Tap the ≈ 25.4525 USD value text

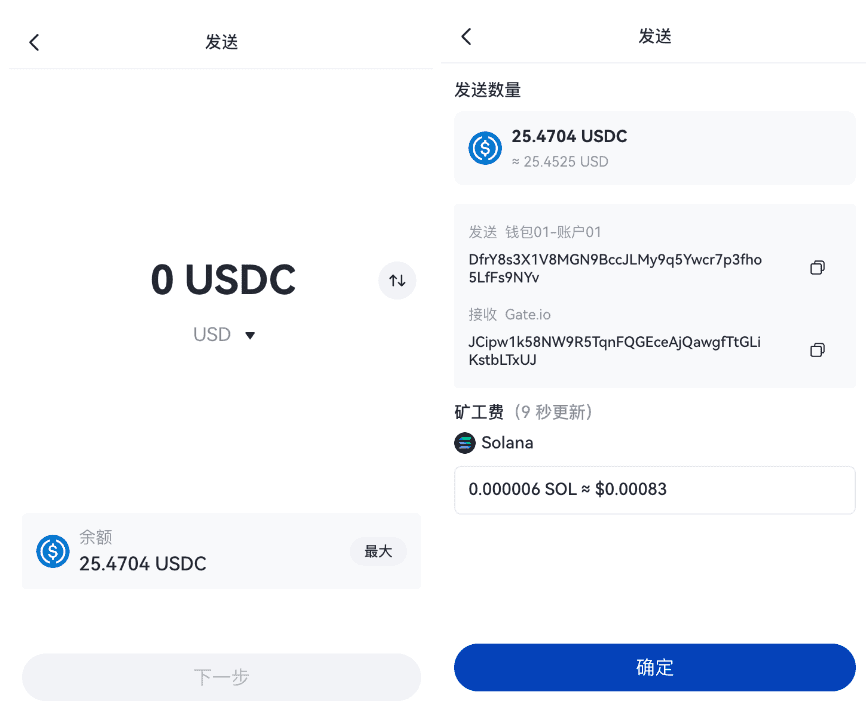(560, 162)
